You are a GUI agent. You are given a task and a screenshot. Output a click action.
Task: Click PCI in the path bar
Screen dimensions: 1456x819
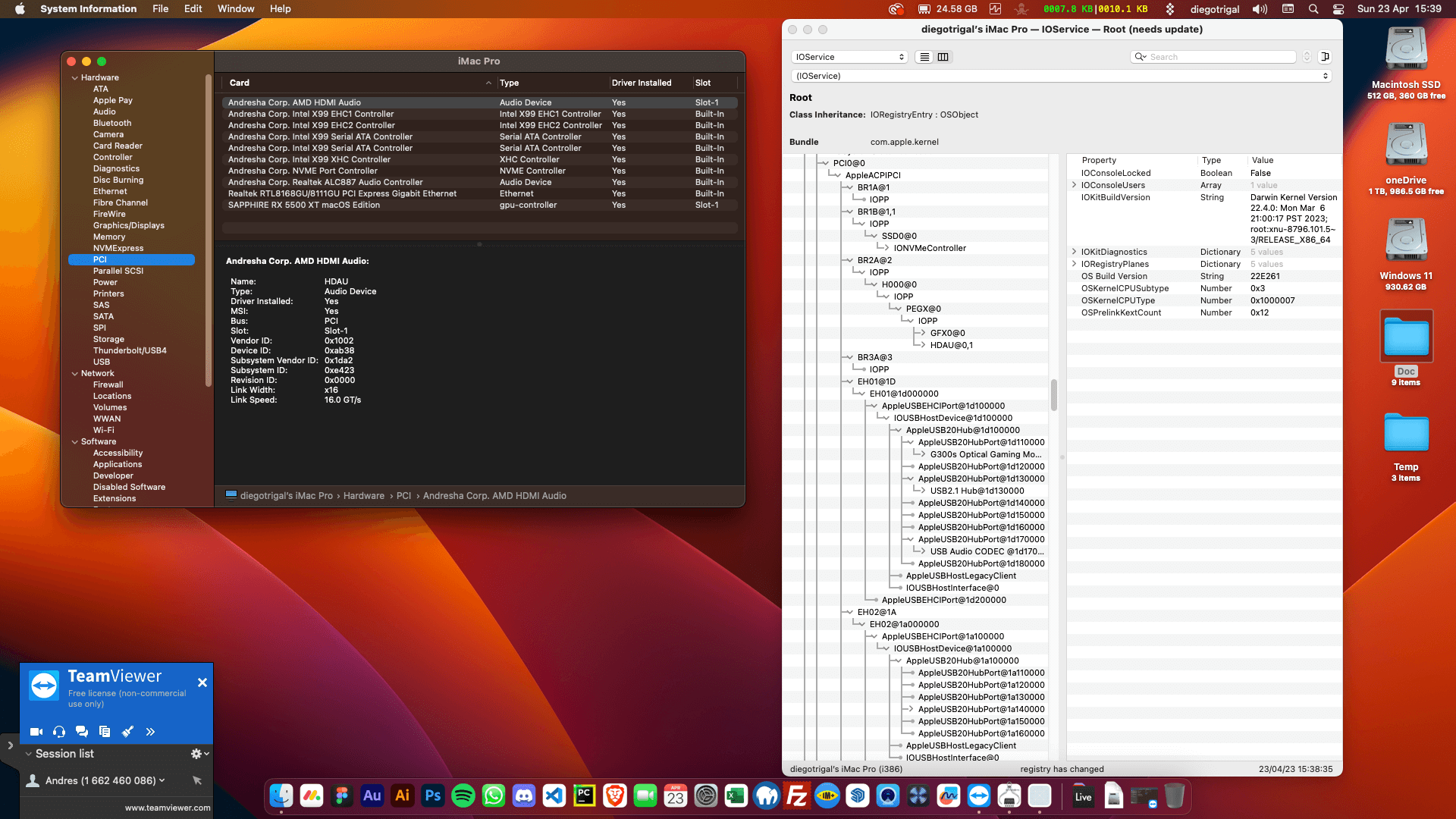[403, 496]
